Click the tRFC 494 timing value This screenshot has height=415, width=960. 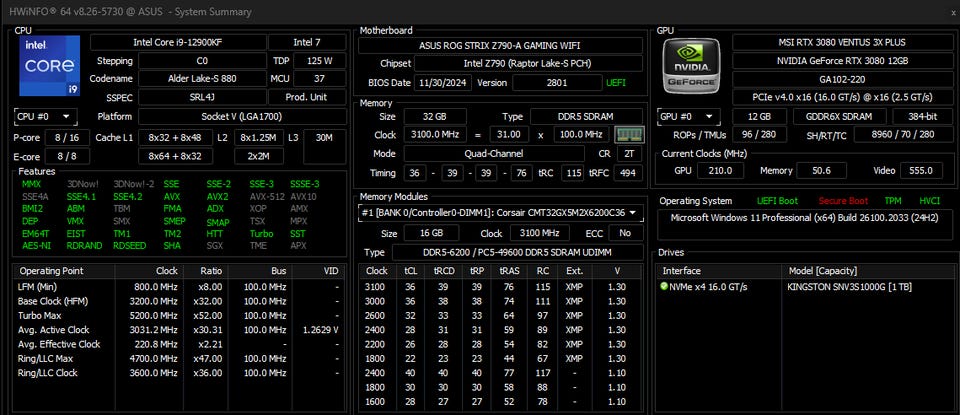click(x=628, y=173)
